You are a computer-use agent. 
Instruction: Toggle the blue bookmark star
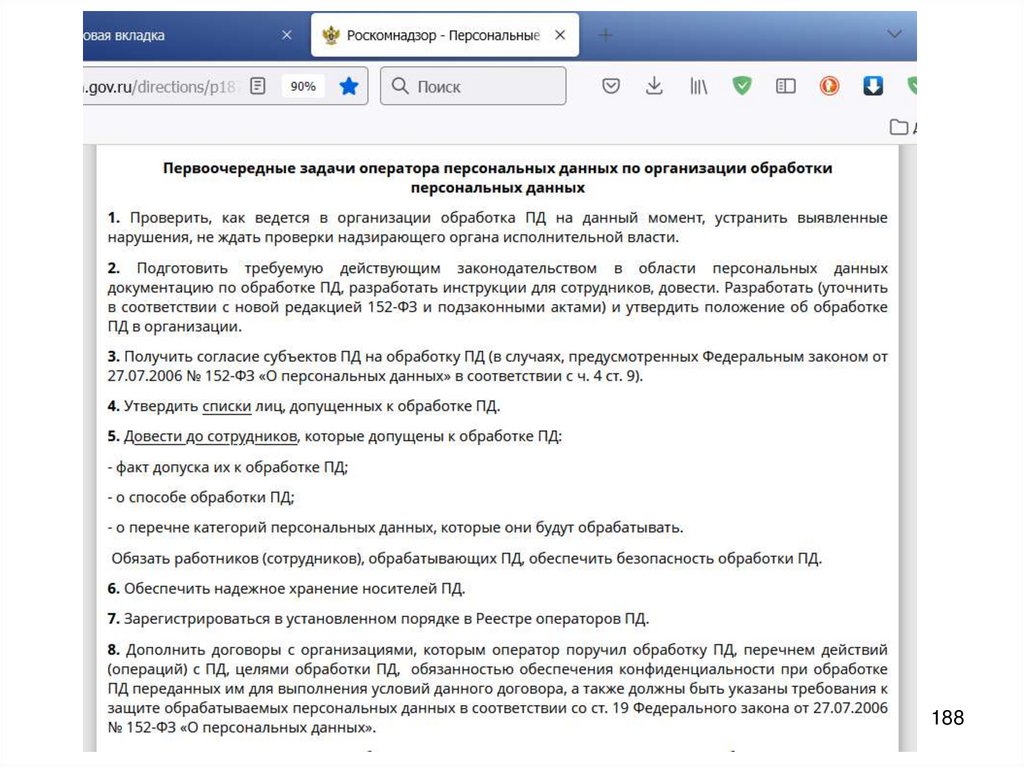[x=349, y=86]
